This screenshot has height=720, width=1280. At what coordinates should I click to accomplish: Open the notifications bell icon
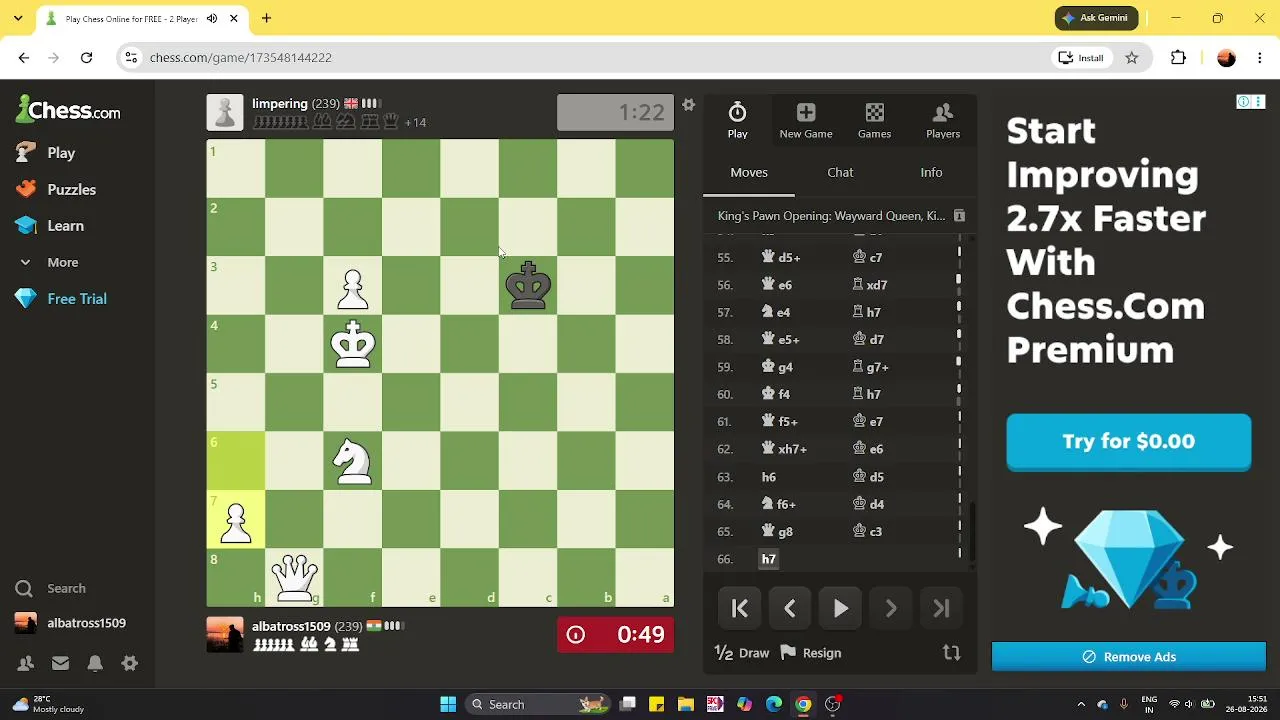95,663
